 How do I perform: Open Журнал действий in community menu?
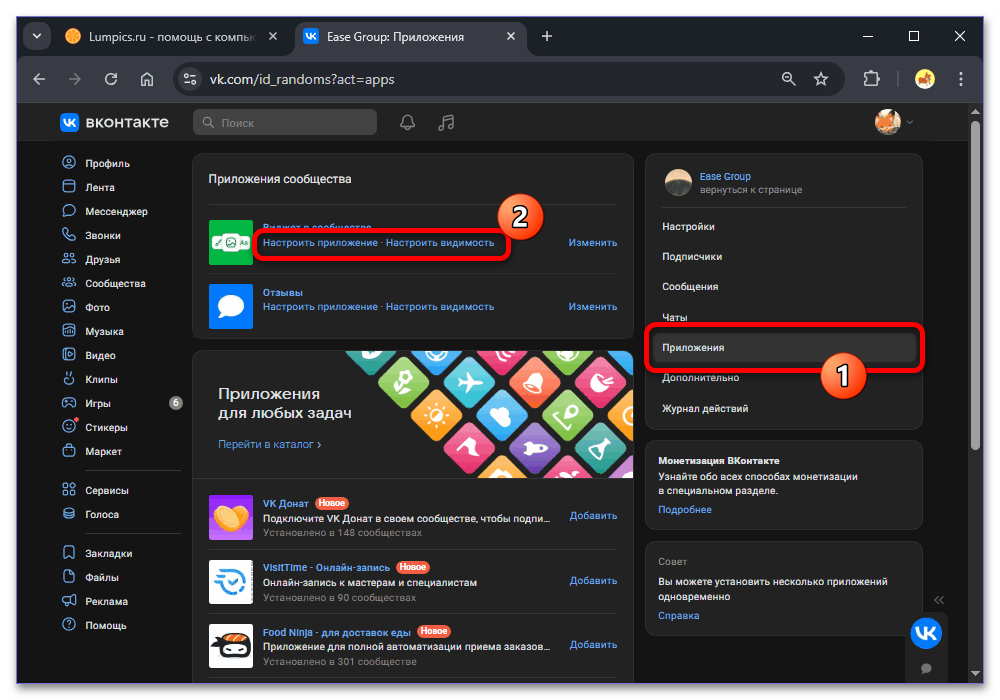pos(705,408)
